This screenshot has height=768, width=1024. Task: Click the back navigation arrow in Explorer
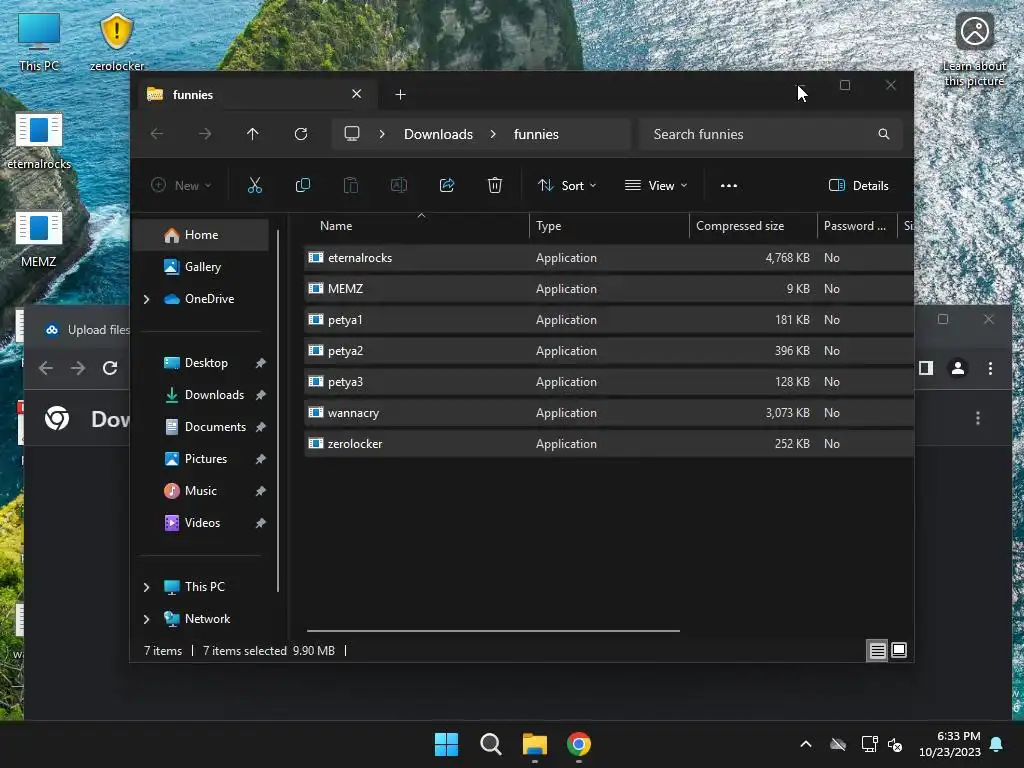point(157,134)
